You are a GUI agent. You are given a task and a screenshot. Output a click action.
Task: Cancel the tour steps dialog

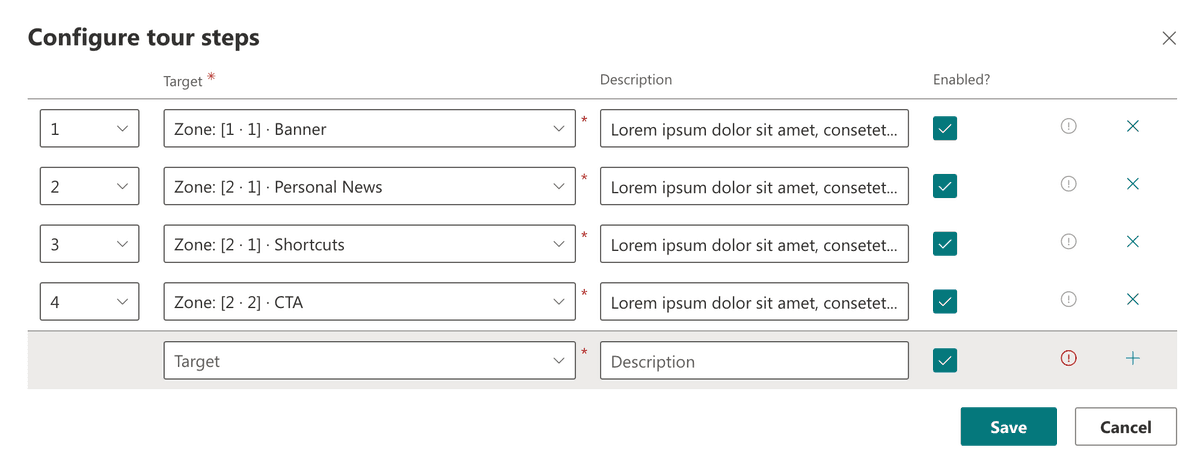(1125, 427)
